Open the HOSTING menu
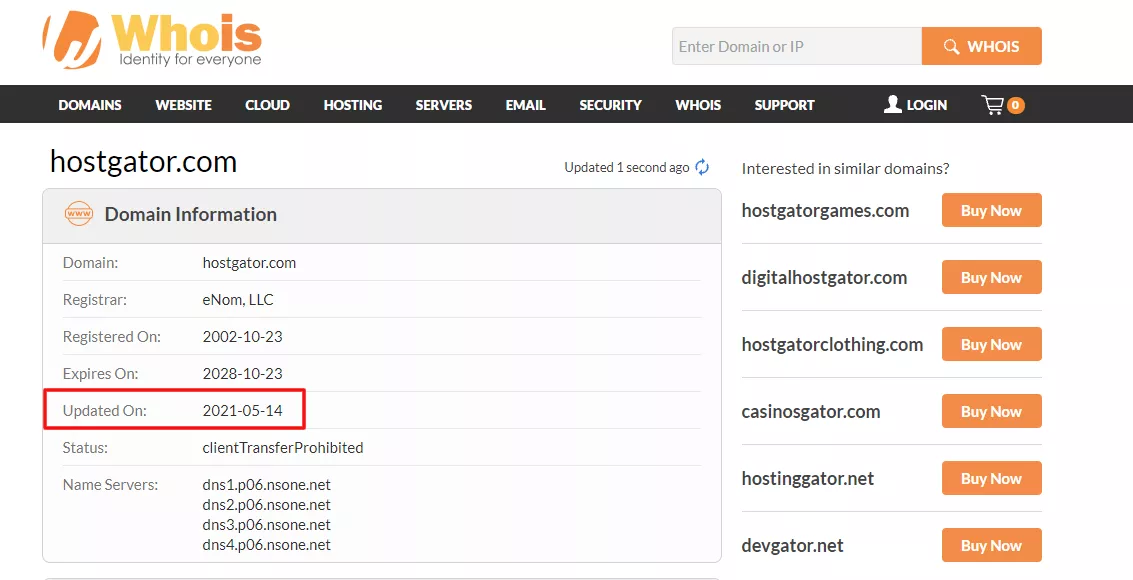This screenshot has height=580, width=1133. (353, 105)
